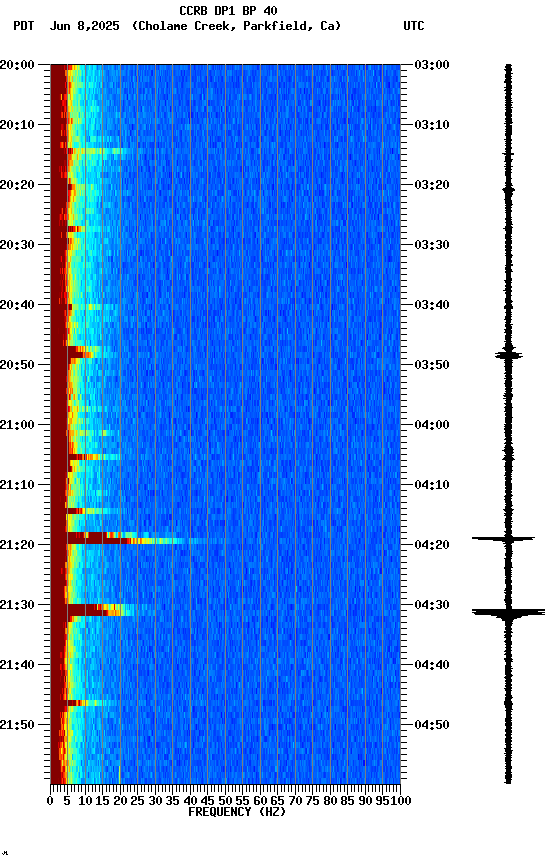
Task: Click the 'PDT' timezone label
Action: coord(24,26)
